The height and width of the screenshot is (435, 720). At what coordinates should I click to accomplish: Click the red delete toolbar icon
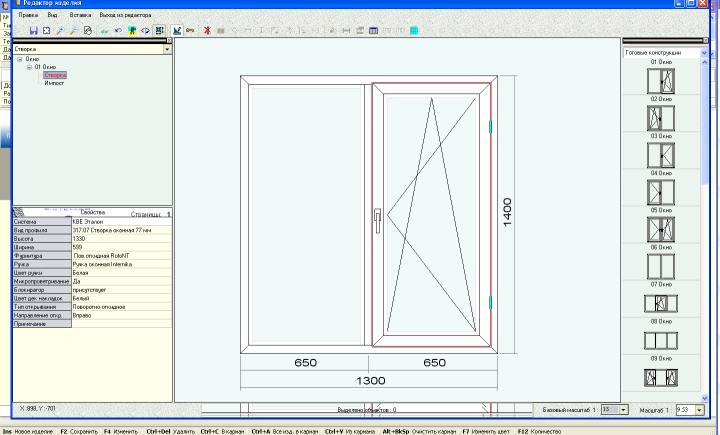[208, 31]
